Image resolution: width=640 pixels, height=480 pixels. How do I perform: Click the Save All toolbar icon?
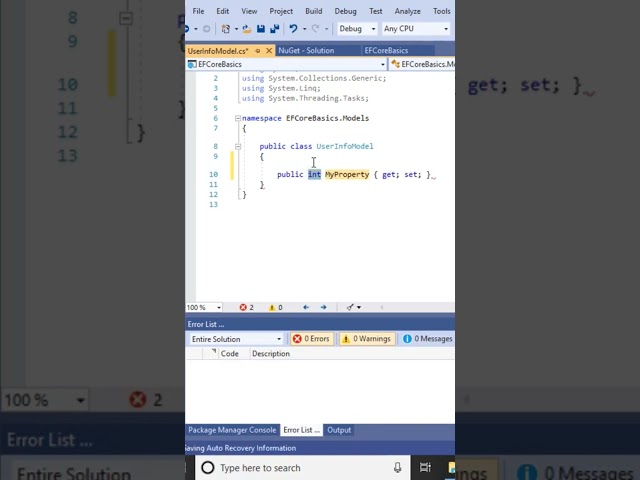[275, 29]
